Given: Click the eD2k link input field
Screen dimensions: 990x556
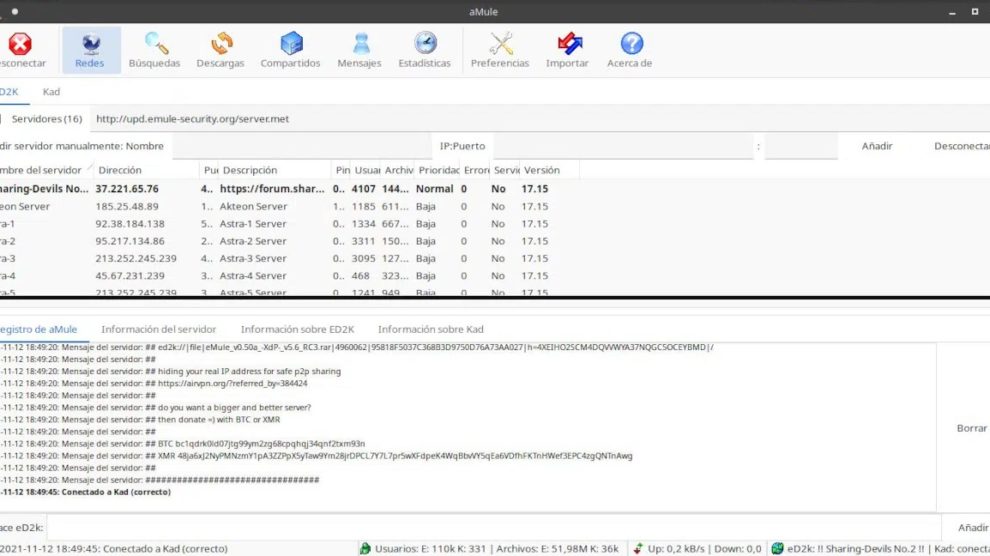Looking at the screenshot, I should tap(494, 527).
